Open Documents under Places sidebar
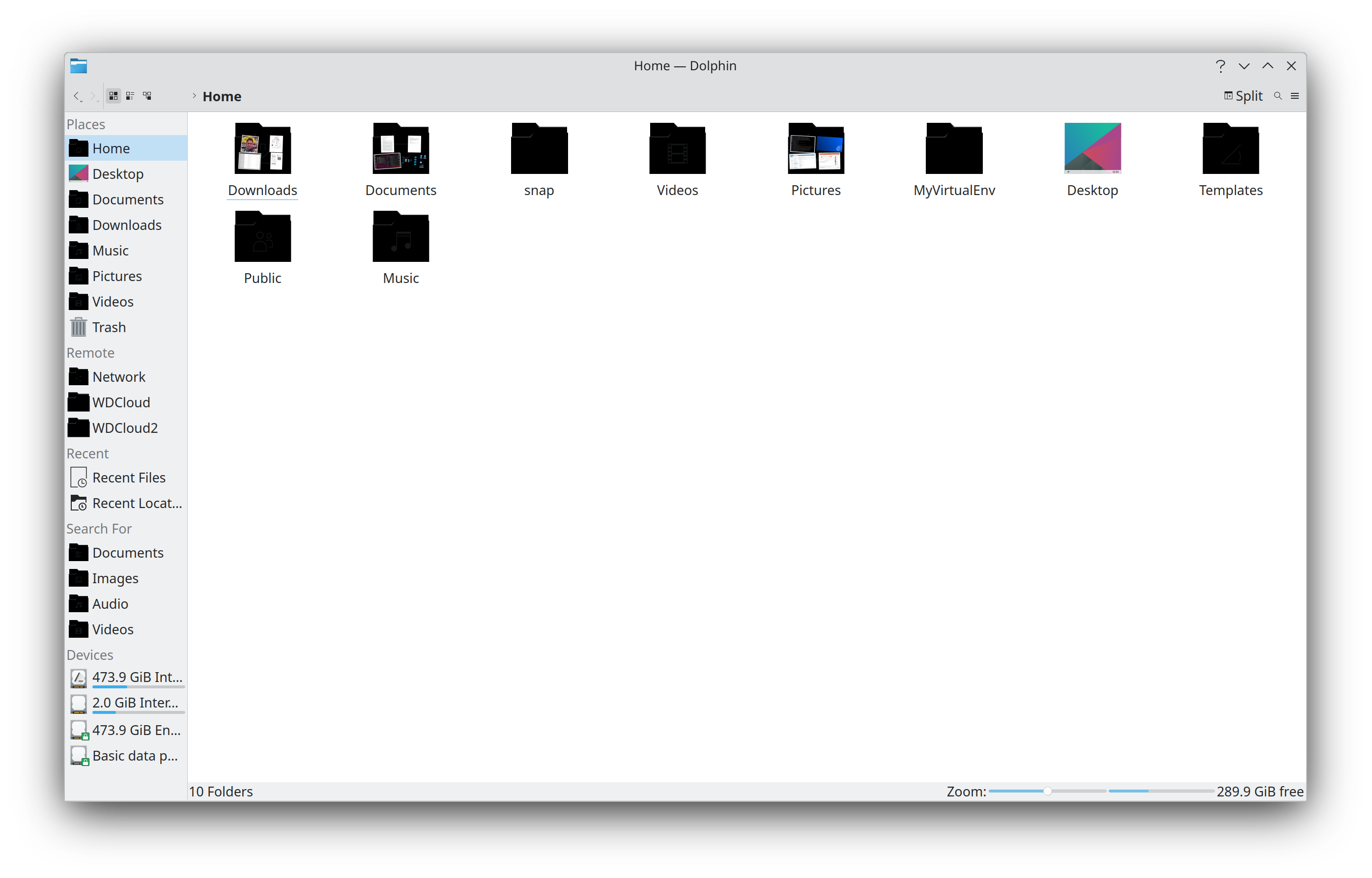Viewport: 1372px width, 878px height. pos(126,199)
